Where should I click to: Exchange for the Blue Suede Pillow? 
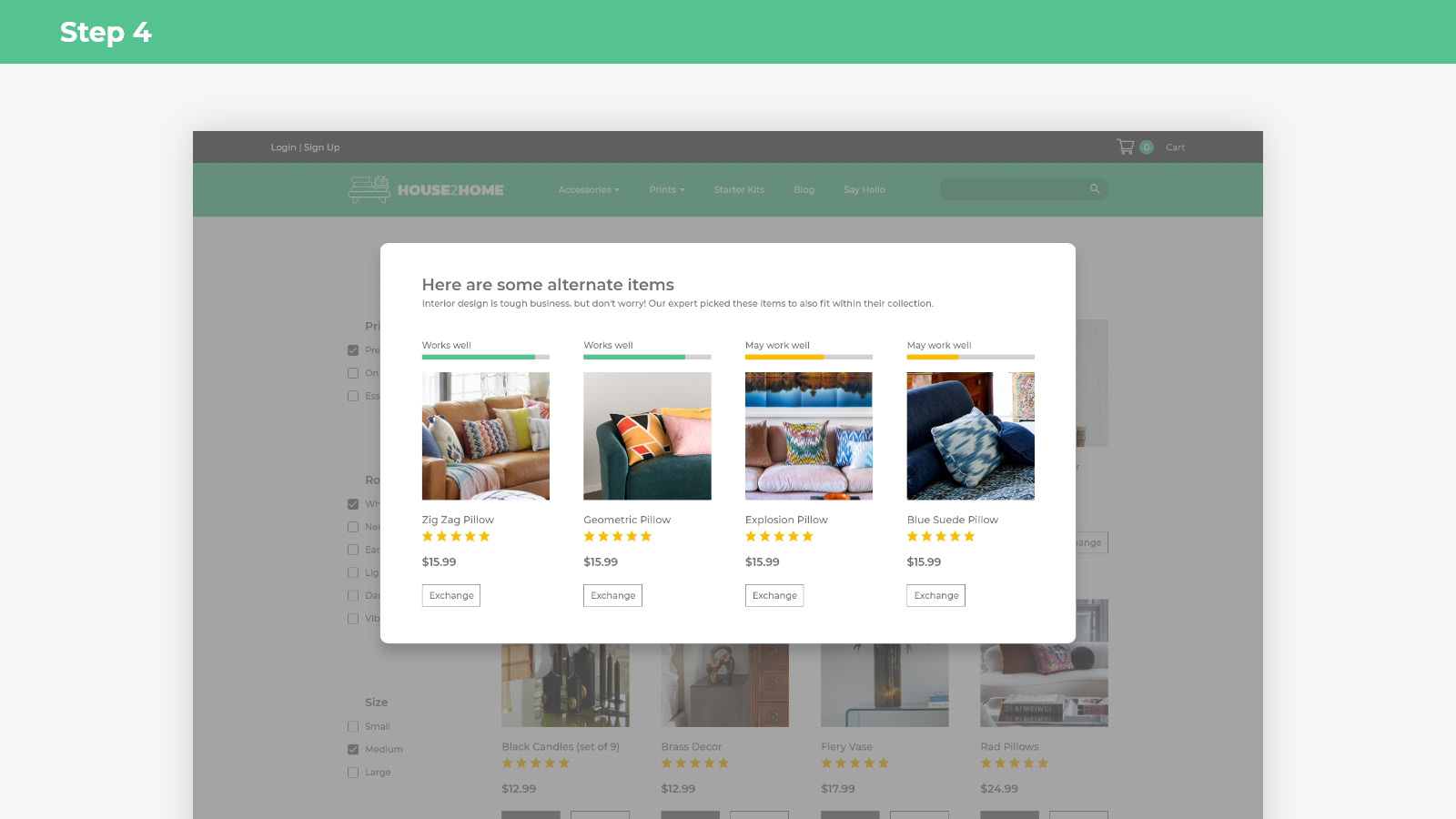(x=936, y=595)
